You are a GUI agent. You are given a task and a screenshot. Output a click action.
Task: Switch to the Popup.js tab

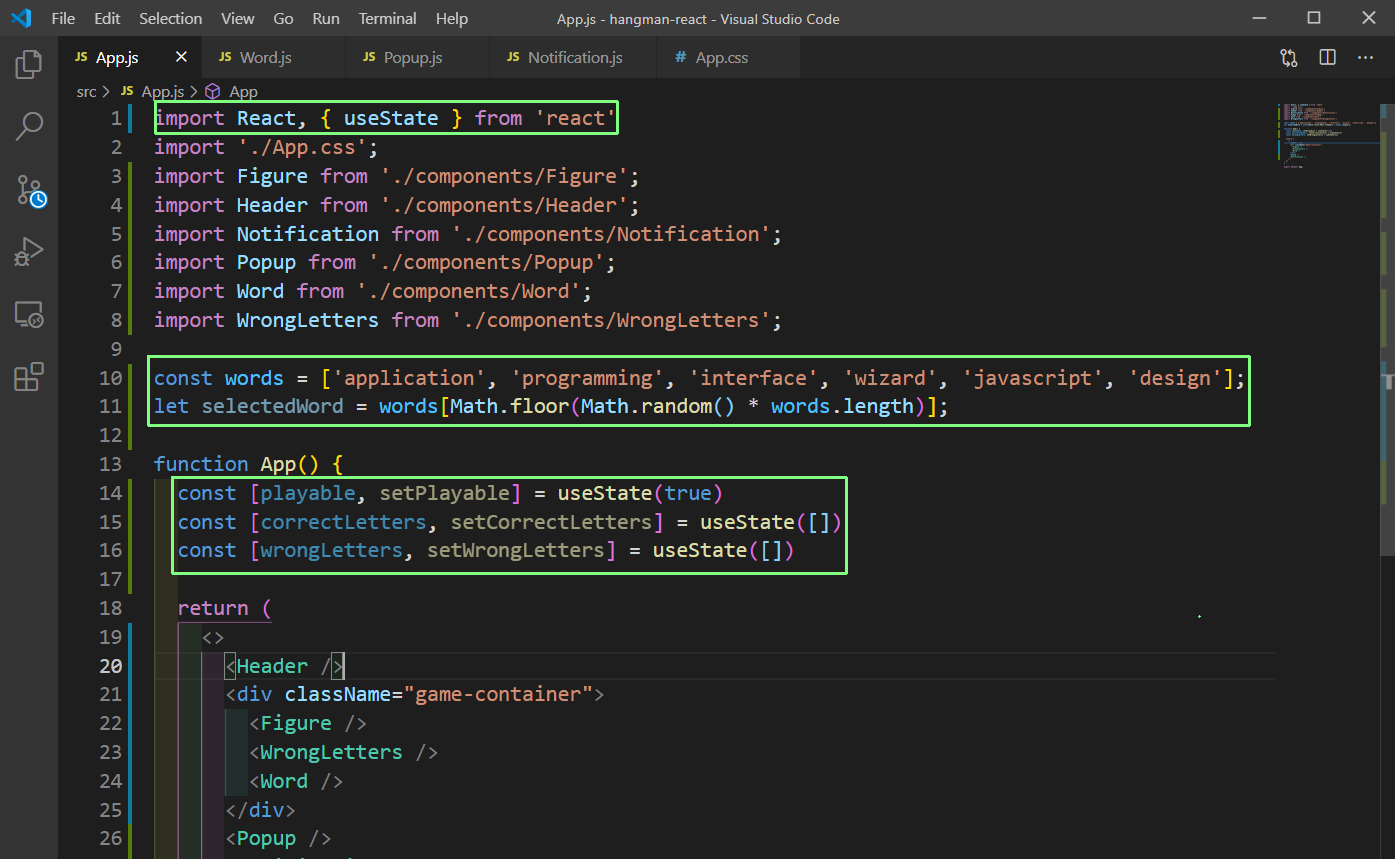point(418,58)
